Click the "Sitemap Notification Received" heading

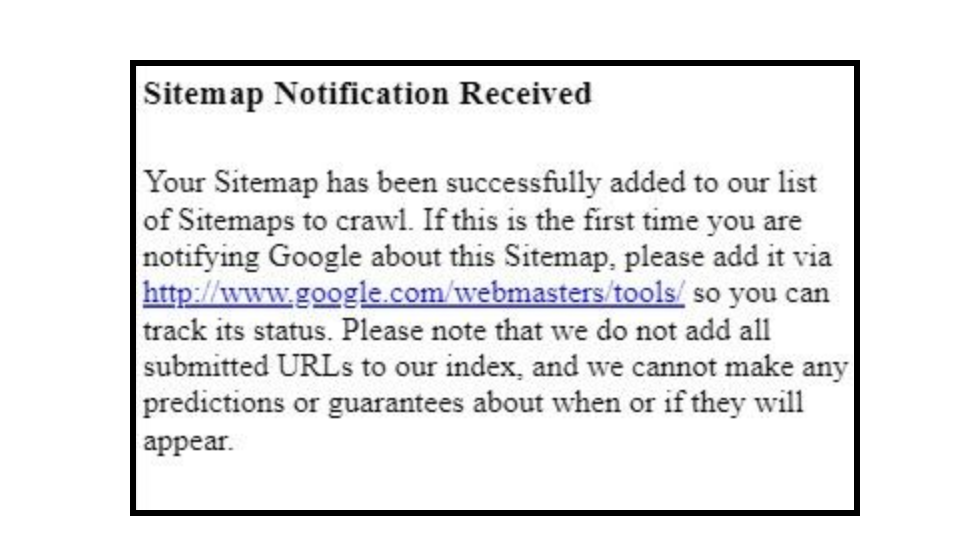tap(368, 94)
